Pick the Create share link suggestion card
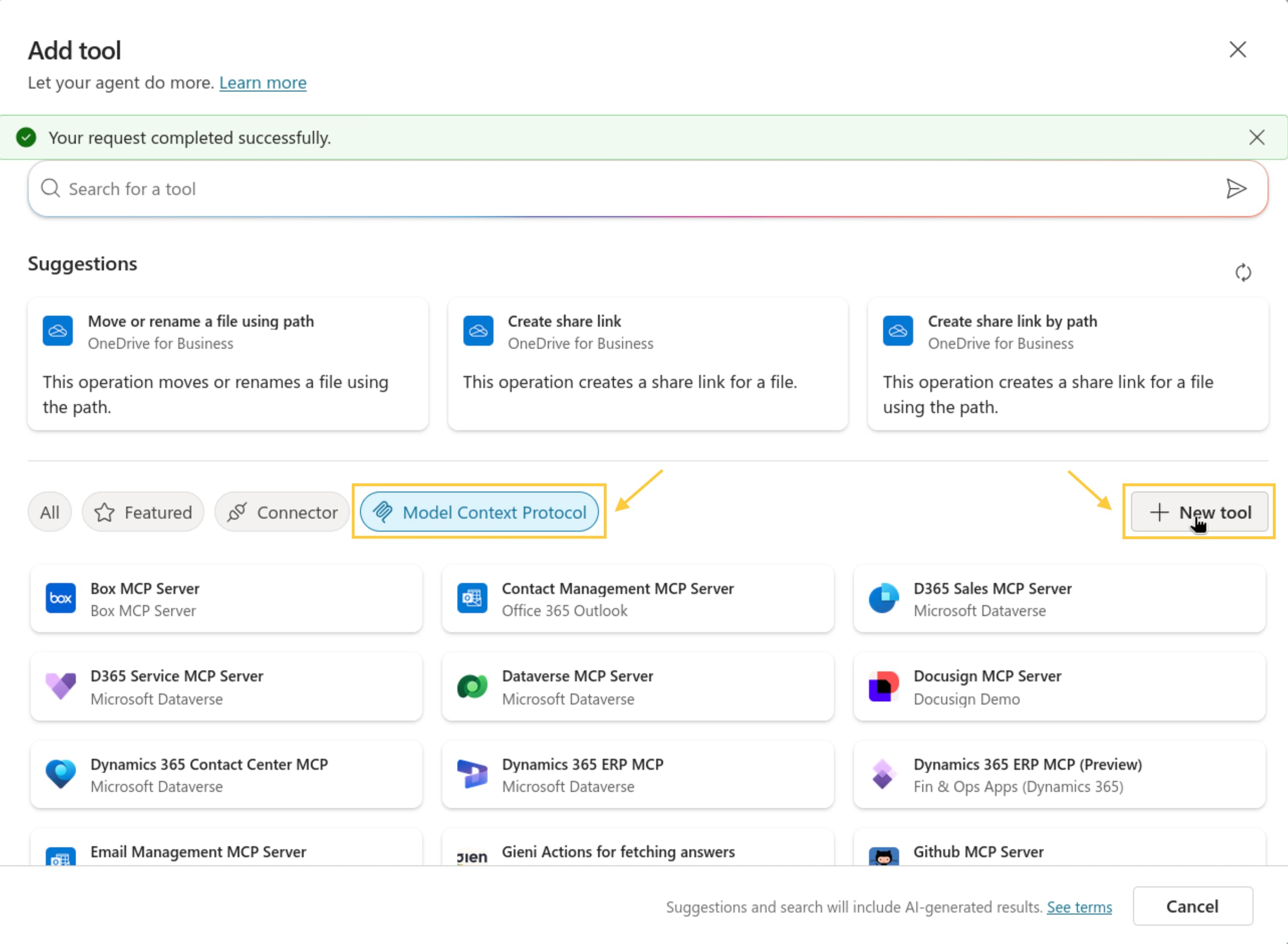1288x944 pixels. pyautogui.click(x=647, y=363)
